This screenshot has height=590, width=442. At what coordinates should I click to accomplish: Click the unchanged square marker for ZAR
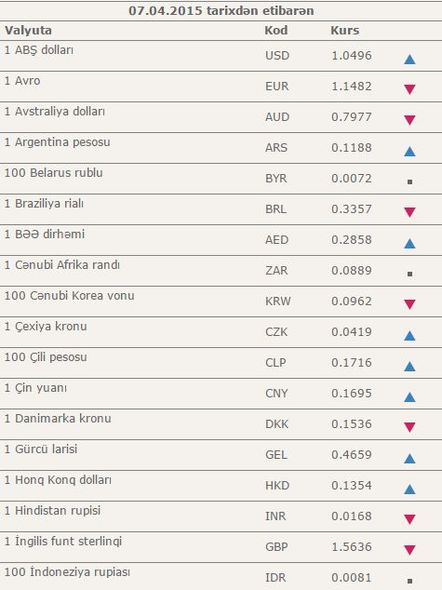(x=410, y=274)
